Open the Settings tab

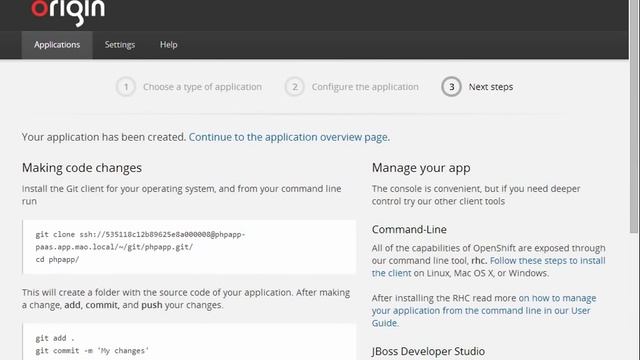click(x=120, y=45)
